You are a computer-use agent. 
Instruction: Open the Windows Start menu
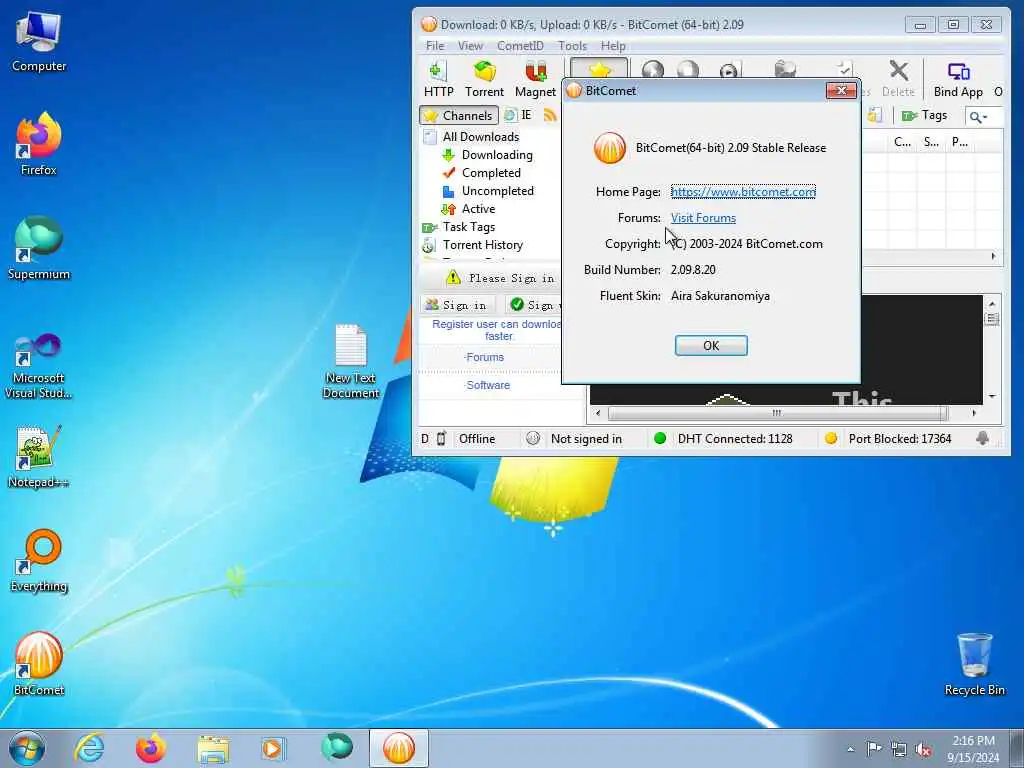point(26,748)
